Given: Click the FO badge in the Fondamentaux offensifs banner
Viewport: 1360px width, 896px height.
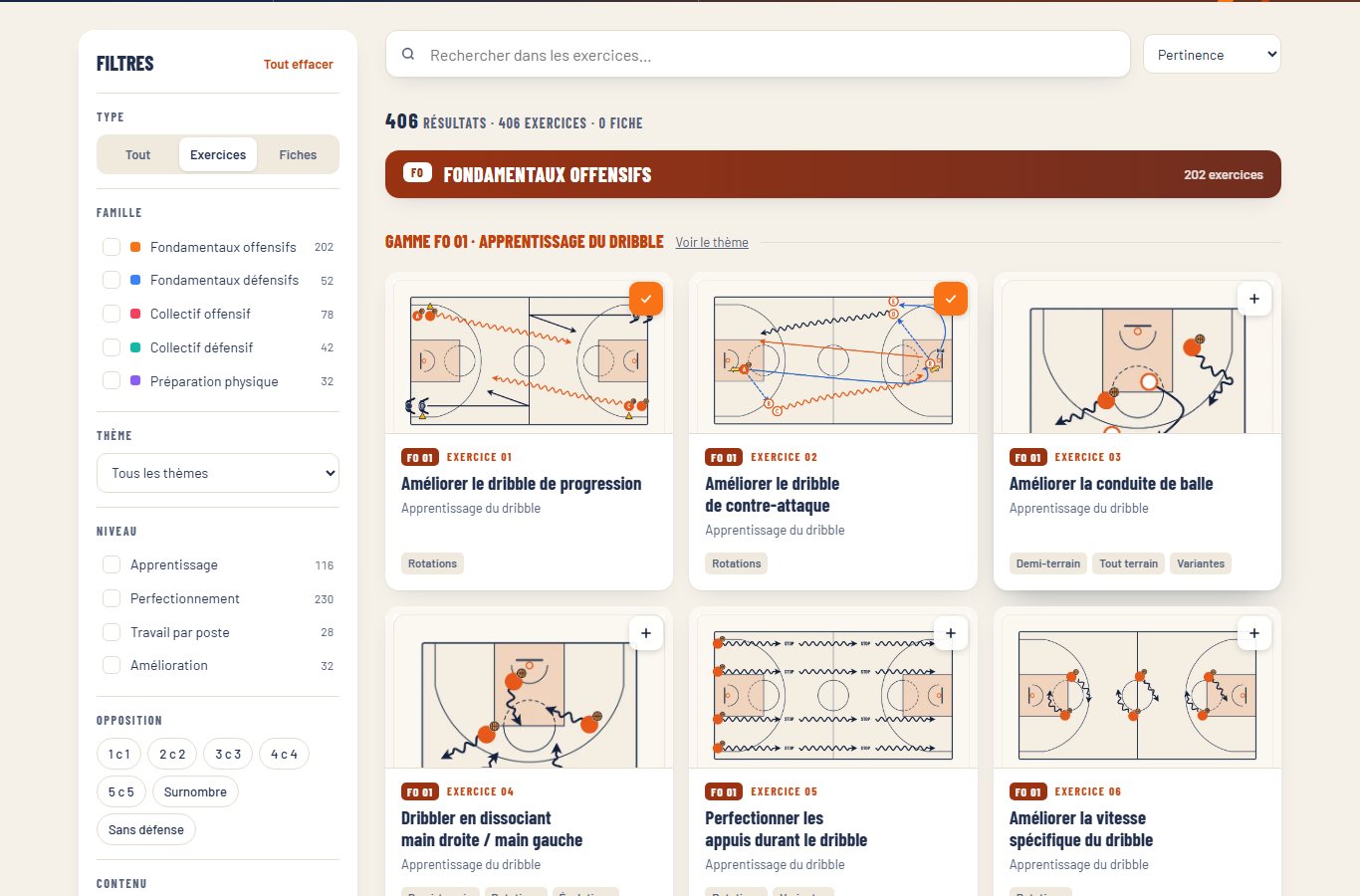Looking at the screenshot, I should [x=417, y=173].
